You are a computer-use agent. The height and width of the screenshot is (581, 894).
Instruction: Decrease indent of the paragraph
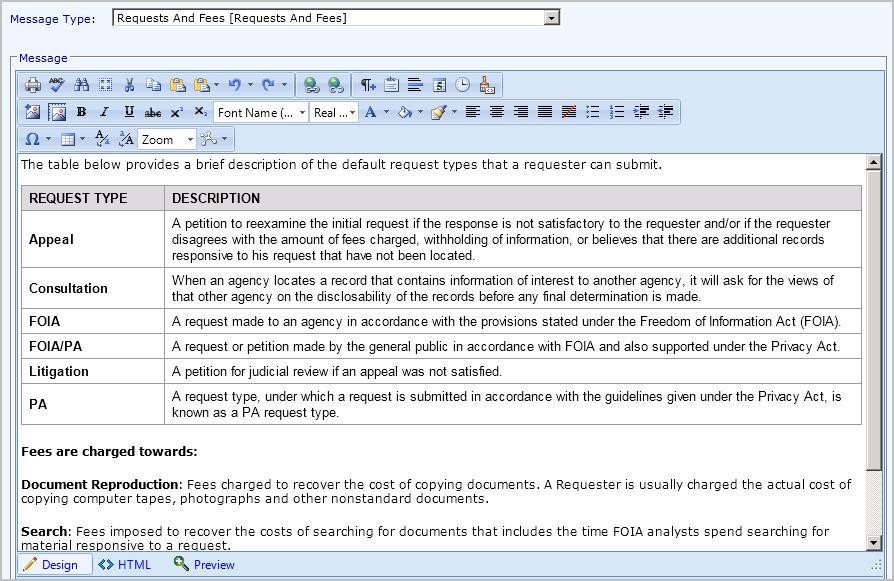coord(665,112)
